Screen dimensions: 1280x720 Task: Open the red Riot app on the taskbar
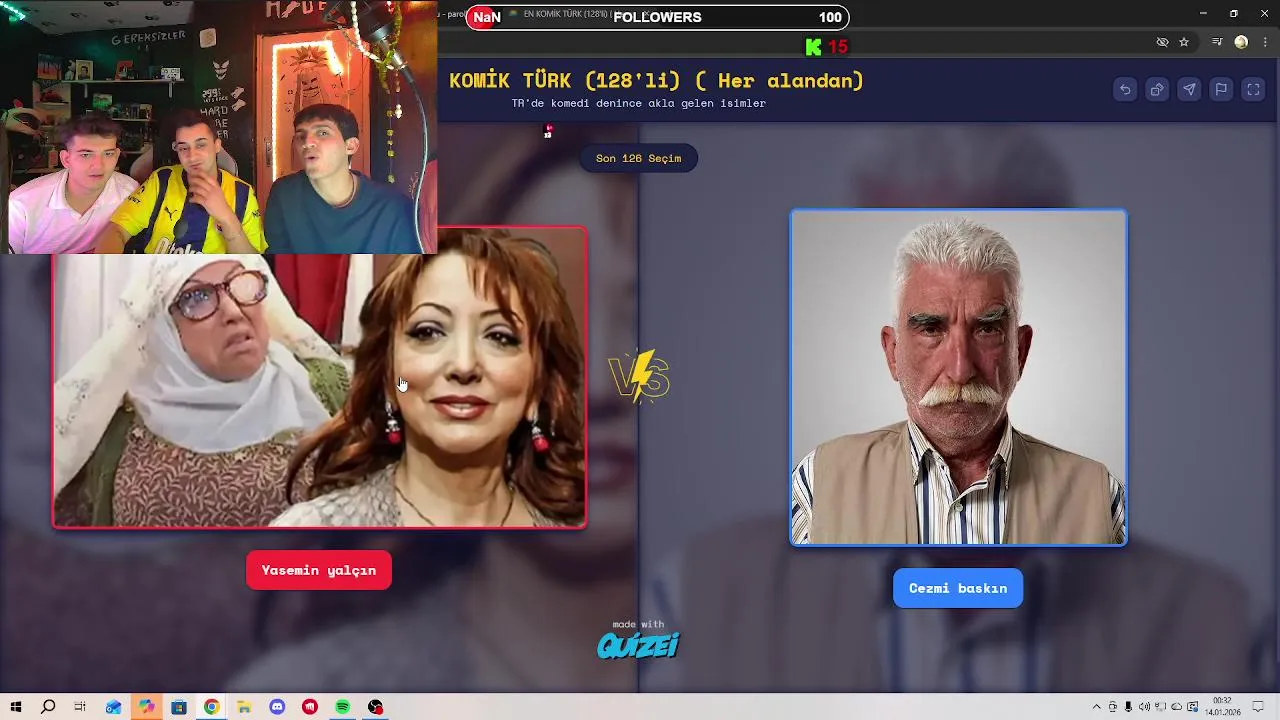[x=310, y=707]
